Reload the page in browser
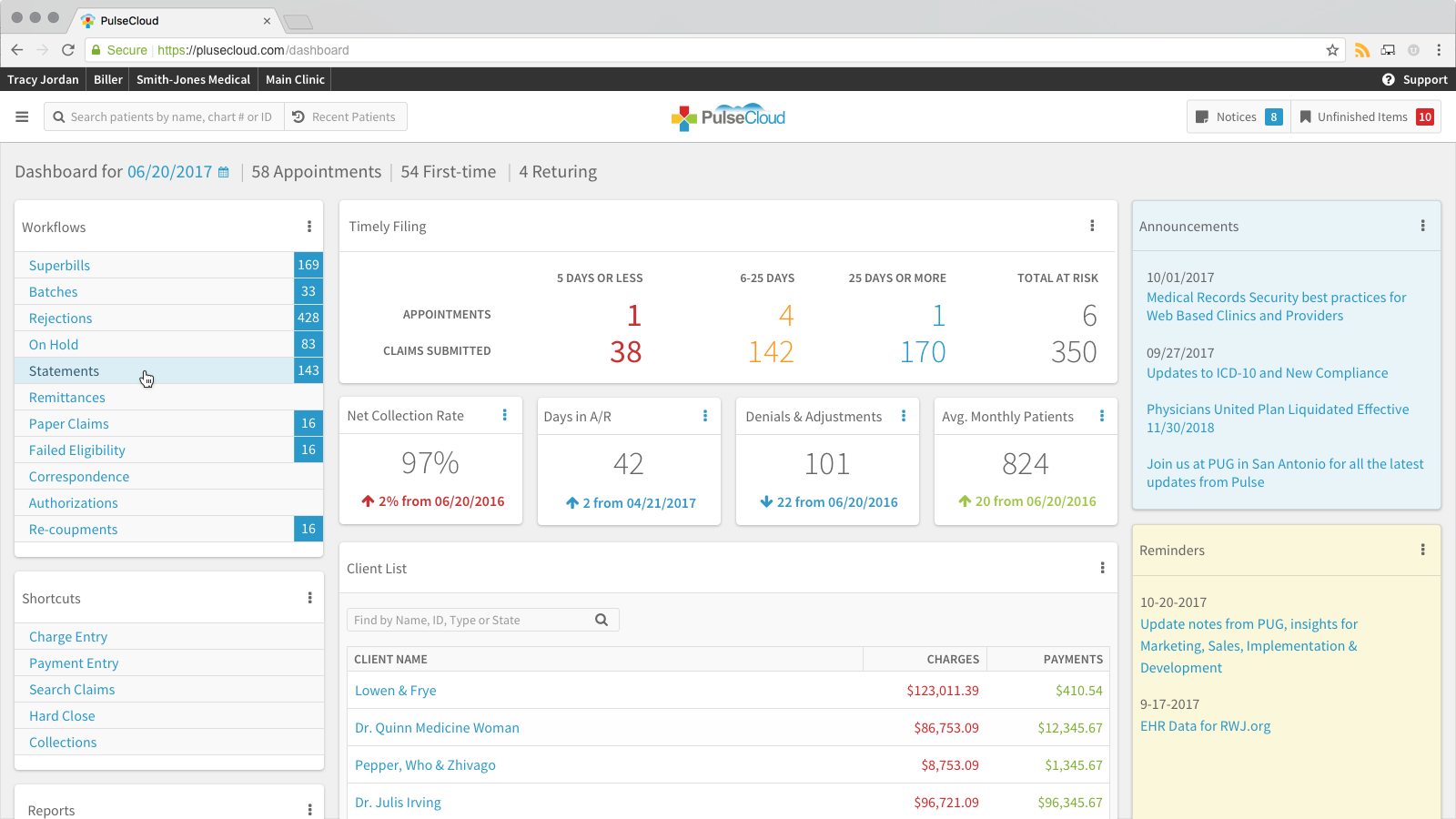 (x=68, y=50)
